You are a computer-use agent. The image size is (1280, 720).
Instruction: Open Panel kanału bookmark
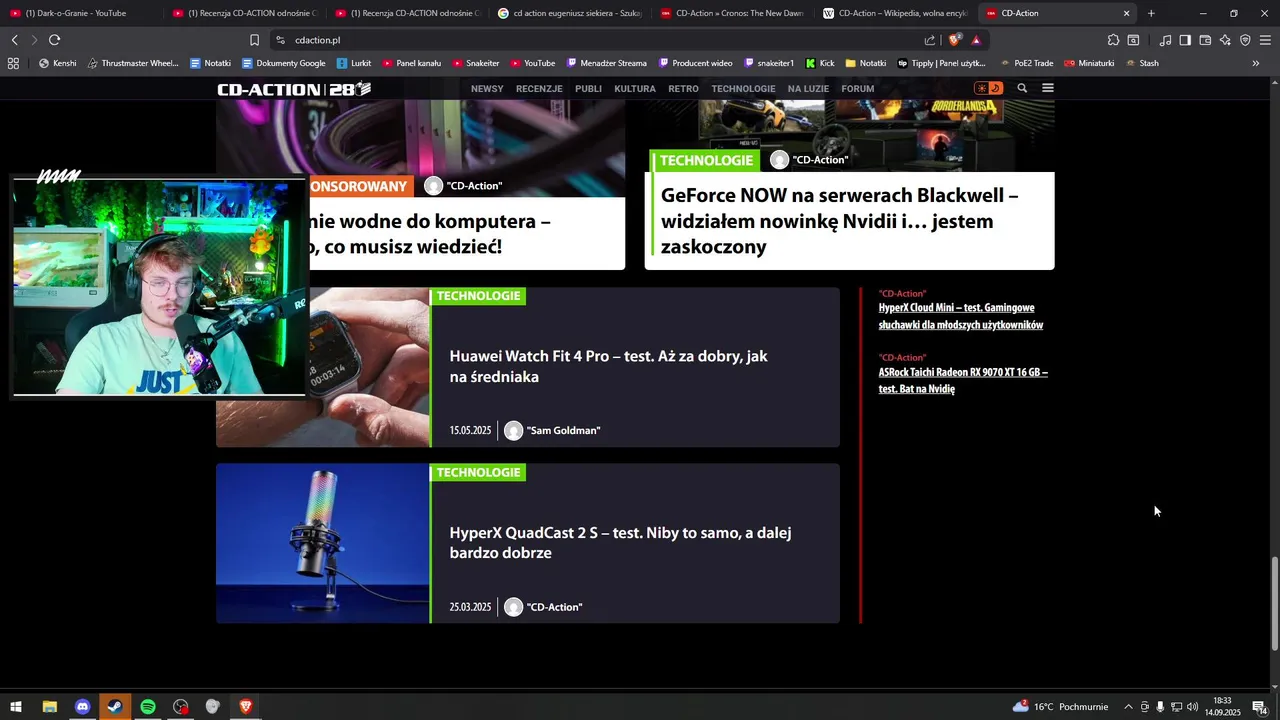411,63
